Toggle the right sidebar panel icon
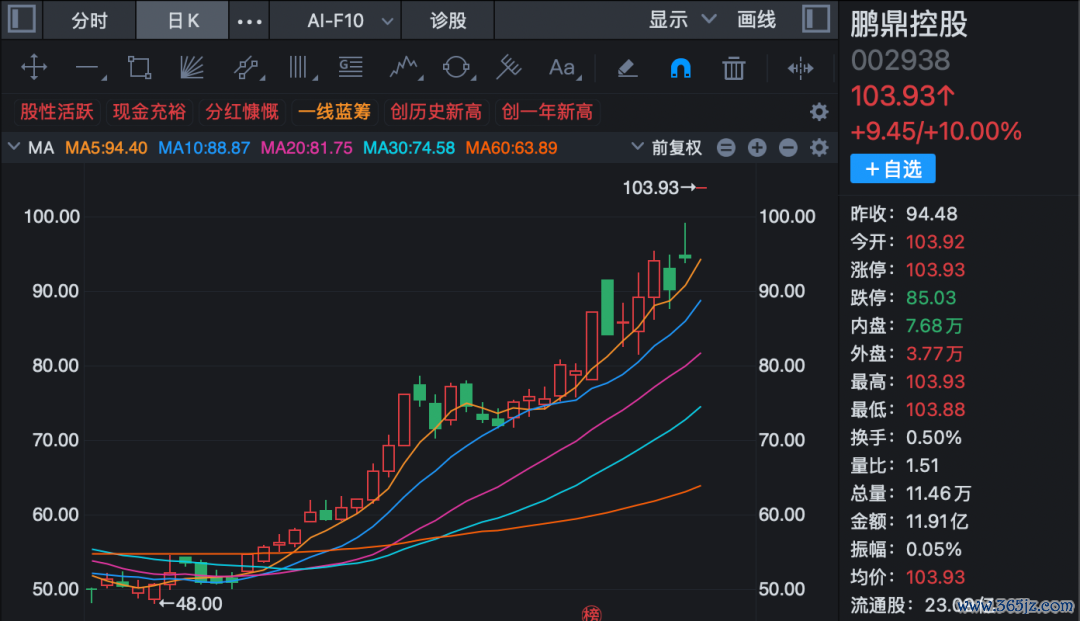The height and width of the screenshot is (621, 1080). coord(816,19)
